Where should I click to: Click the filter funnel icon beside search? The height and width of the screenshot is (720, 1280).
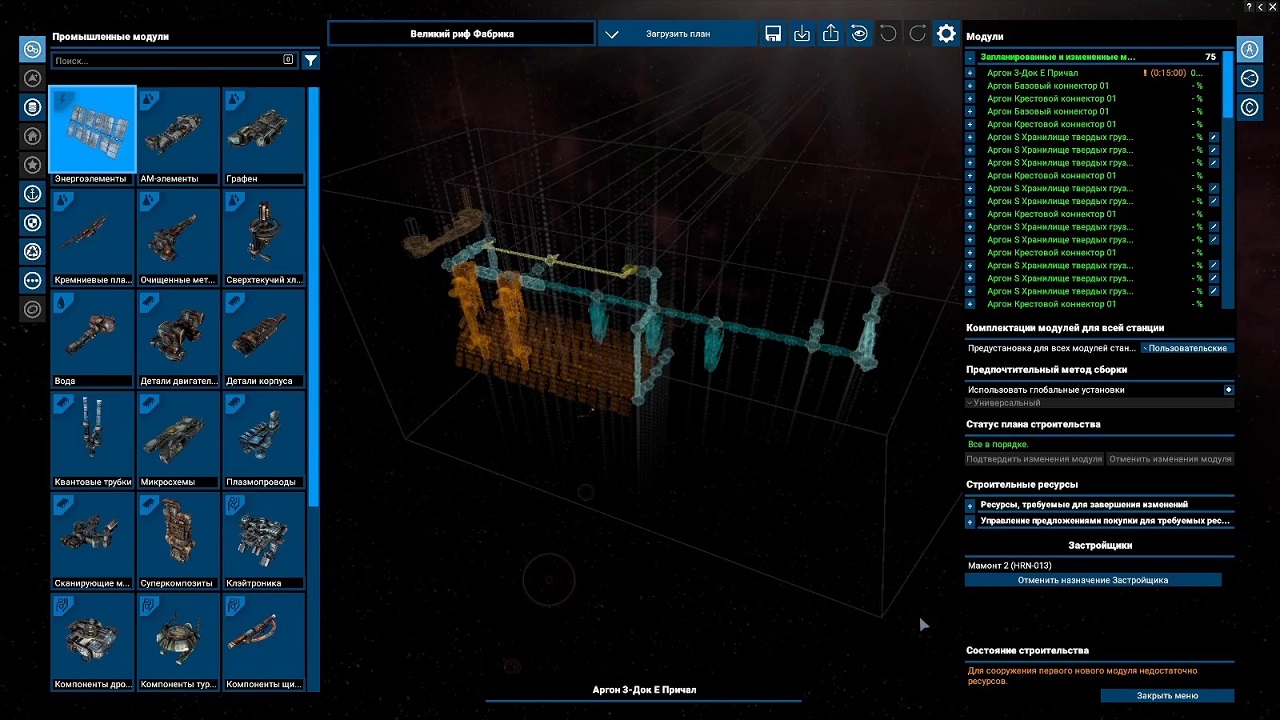(x=311, y=61)
